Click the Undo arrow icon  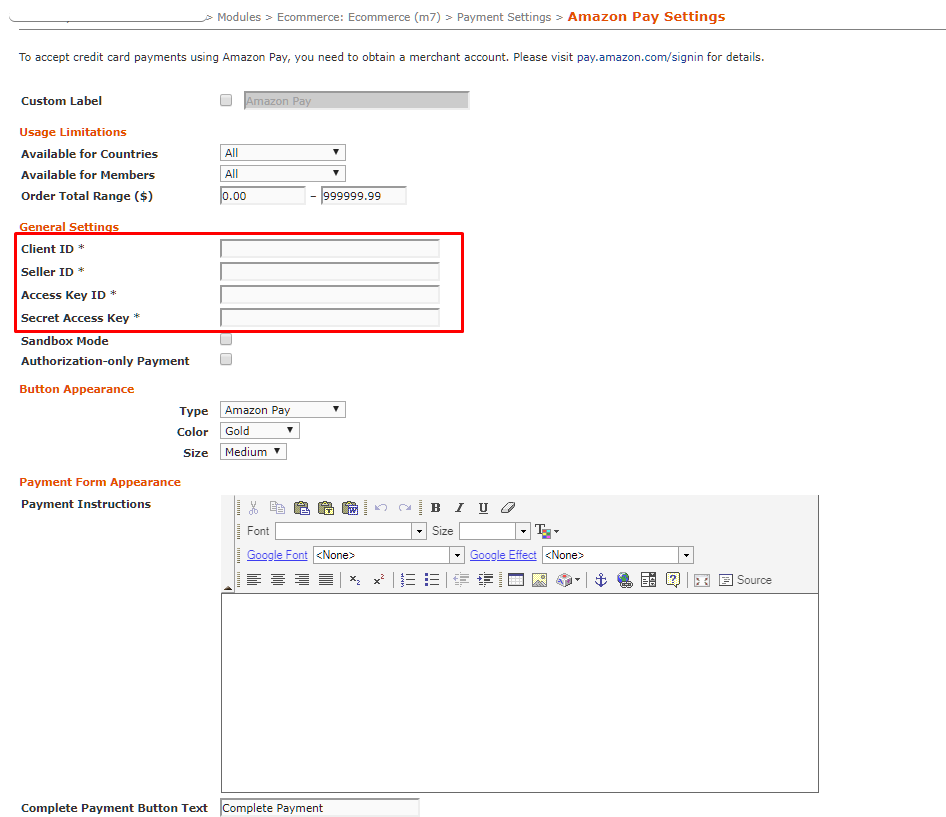[x=381, y=508]
